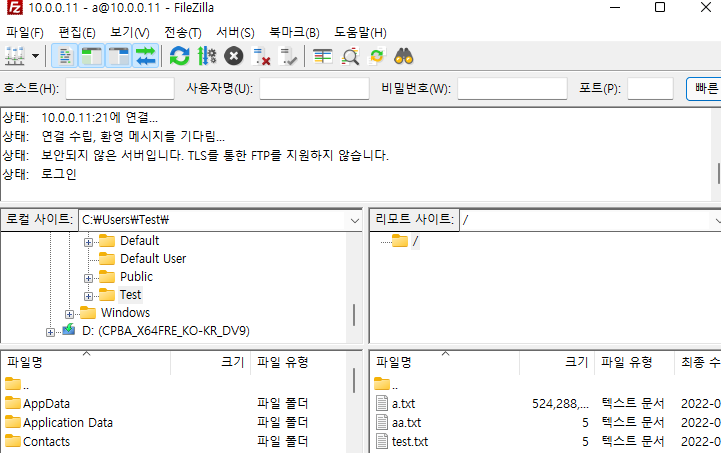This screenshot has height=453, width=721.
Task: Click the 빠른 연결 quick connect button
Action: [x=704, y=88]
